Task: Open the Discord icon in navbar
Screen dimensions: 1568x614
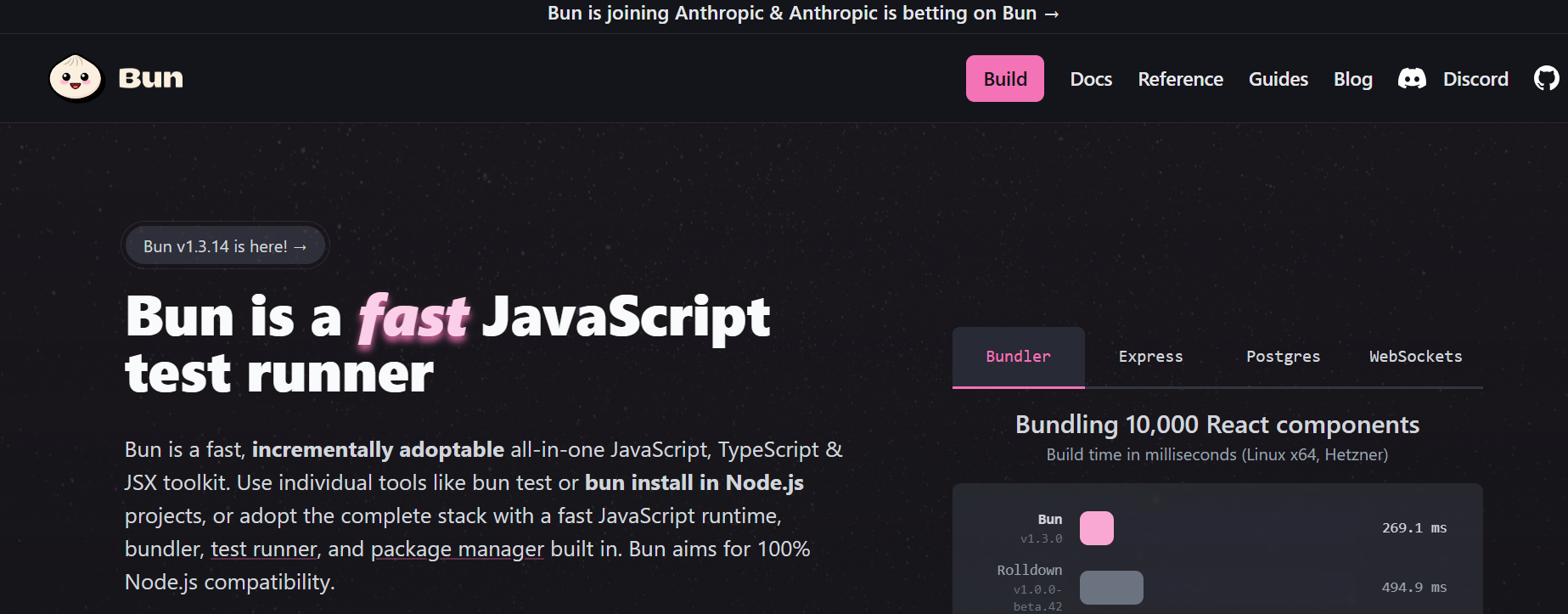Action: [x=1412, y=79]
